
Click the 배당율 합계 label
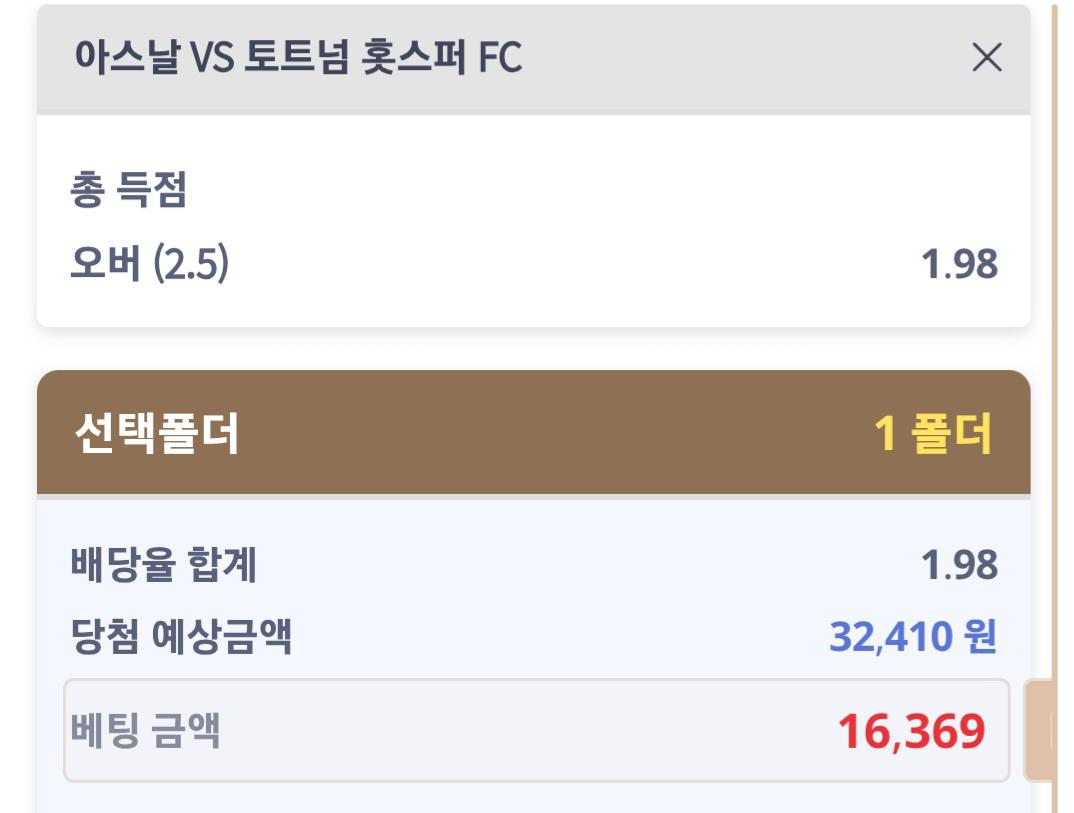click(164, 565)
